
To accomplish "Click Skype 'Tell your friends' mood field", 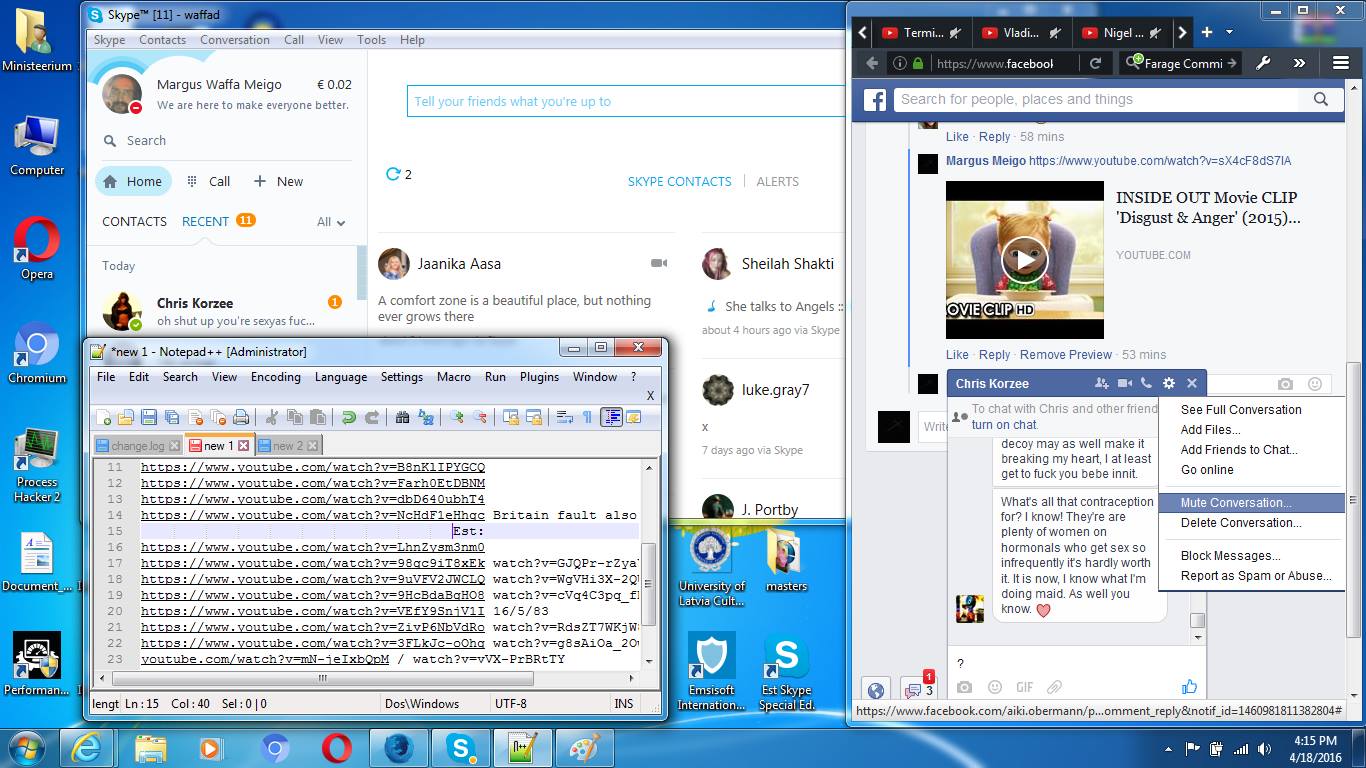I will tap(626, 101).
